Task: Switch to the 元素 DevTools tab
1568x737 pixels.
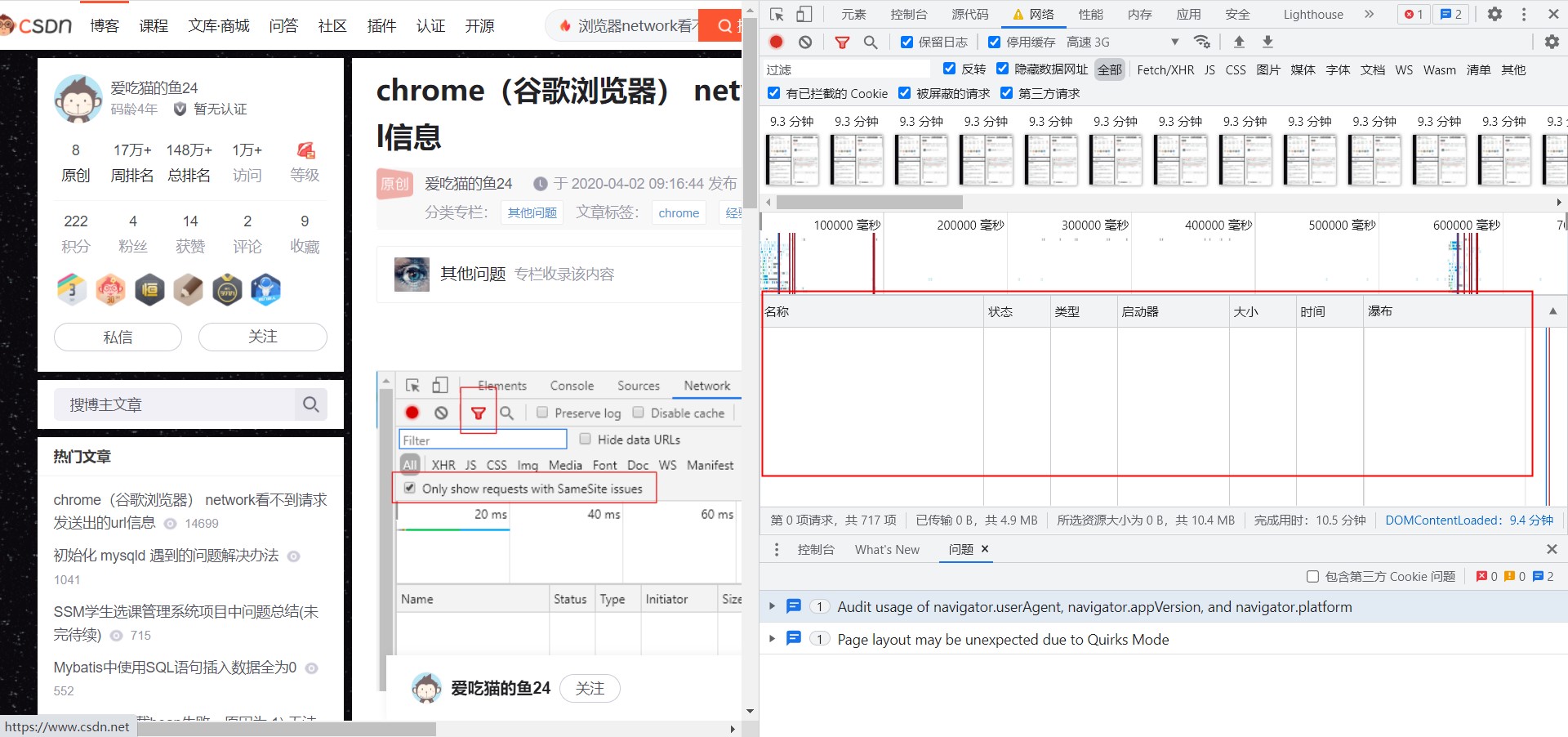Action: 853,14
